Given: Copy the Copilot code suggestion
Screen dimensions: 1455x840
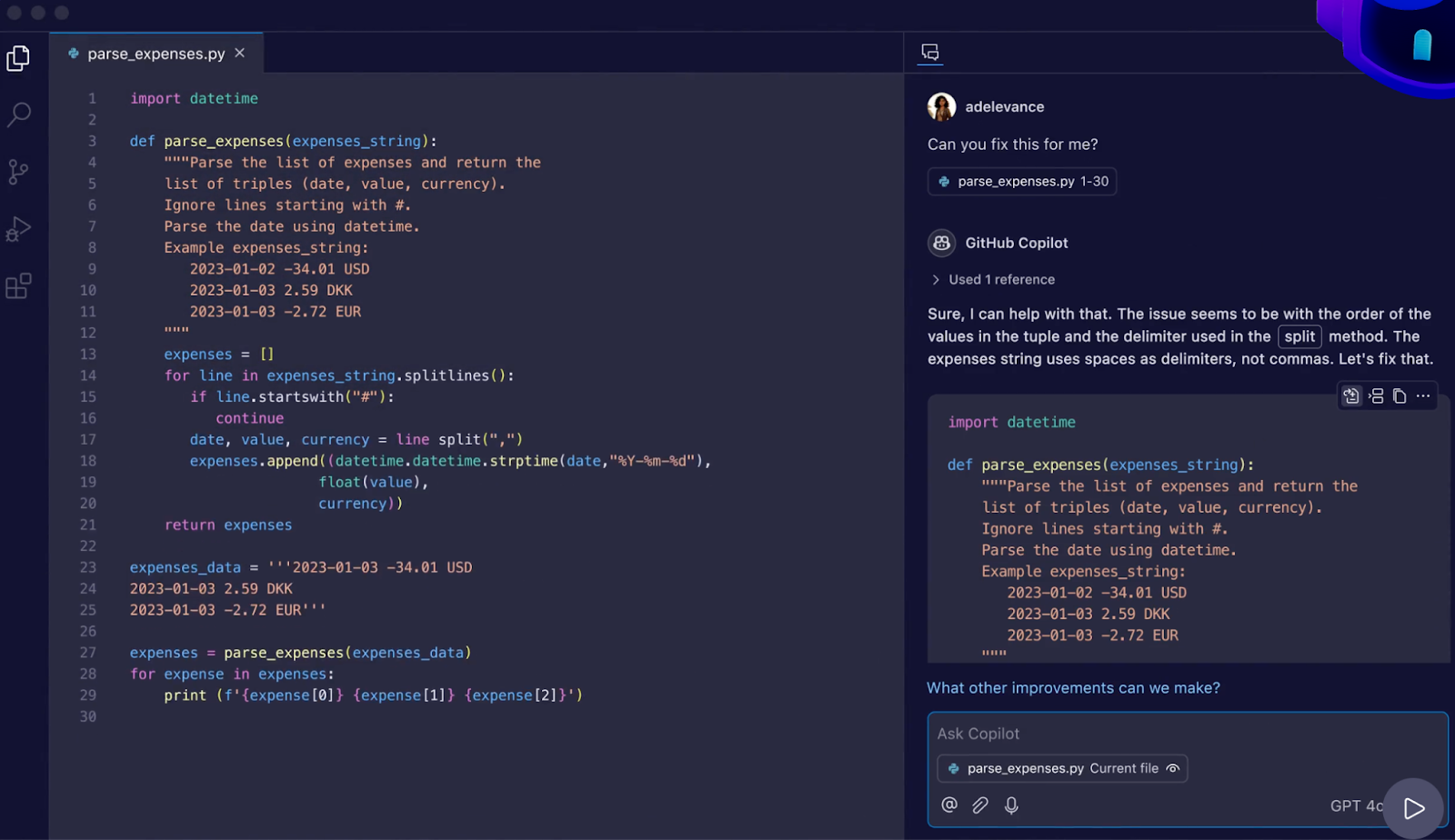Looking at the screenshot, I should (1399, 395).
